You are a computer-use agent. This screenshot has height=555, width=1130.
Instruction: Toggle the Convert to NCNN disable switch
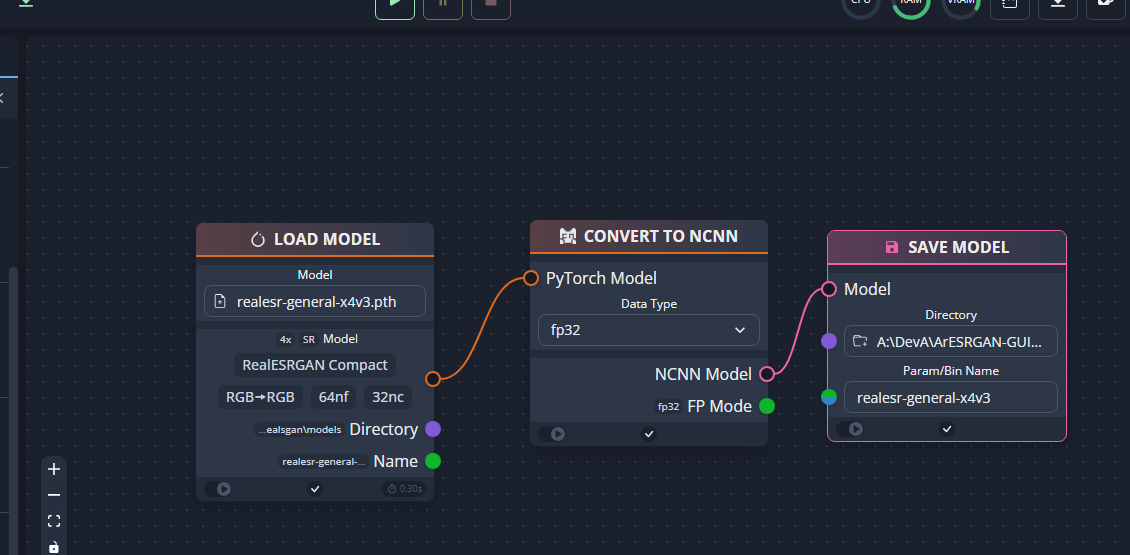pos(552,434)
